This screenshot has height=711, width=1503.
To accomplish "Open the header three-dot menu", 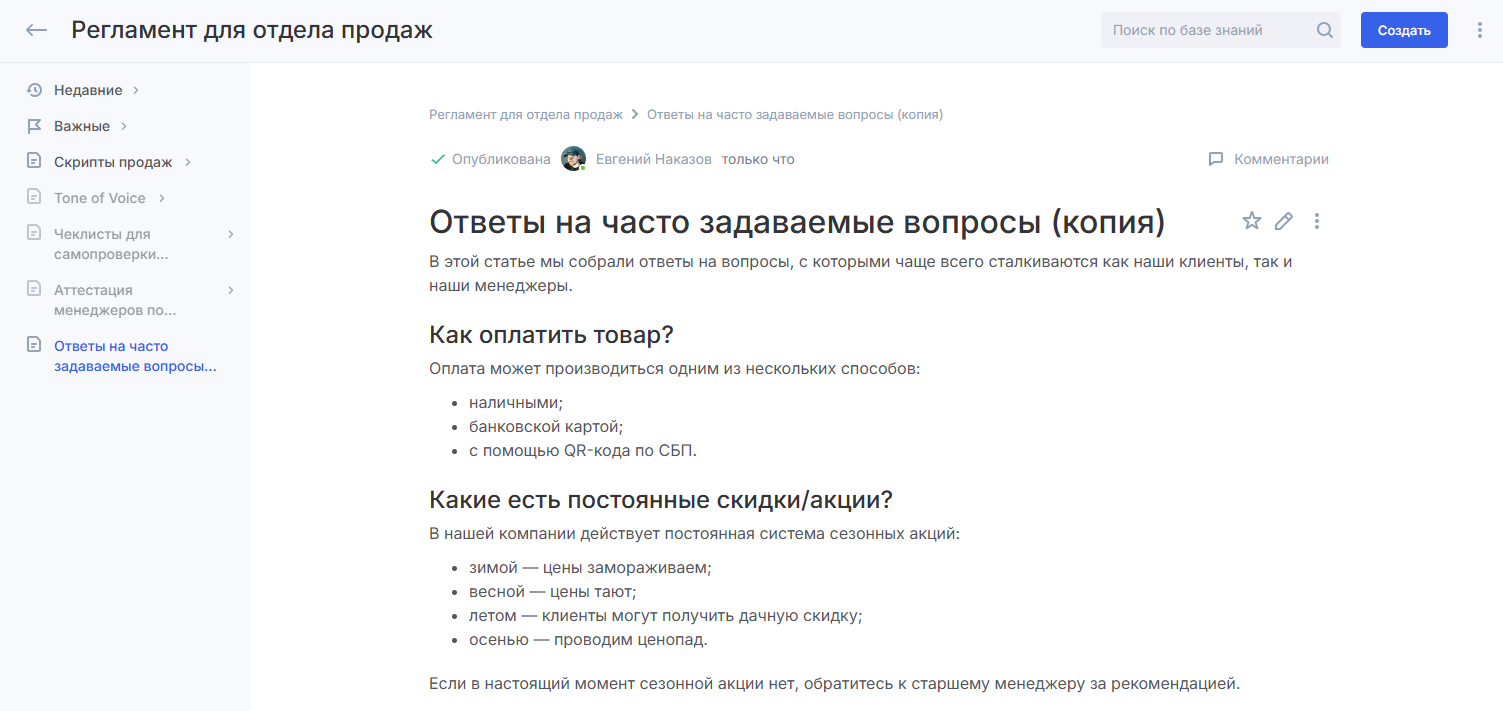I will [x=1480, y=30].
